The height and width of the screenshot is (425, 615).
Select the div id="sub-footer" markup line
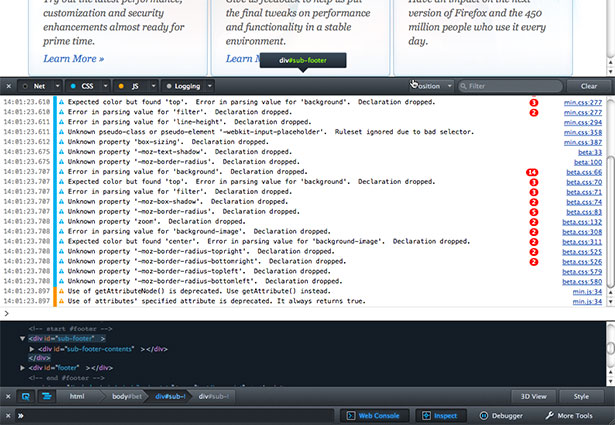(x=67, y=338)
